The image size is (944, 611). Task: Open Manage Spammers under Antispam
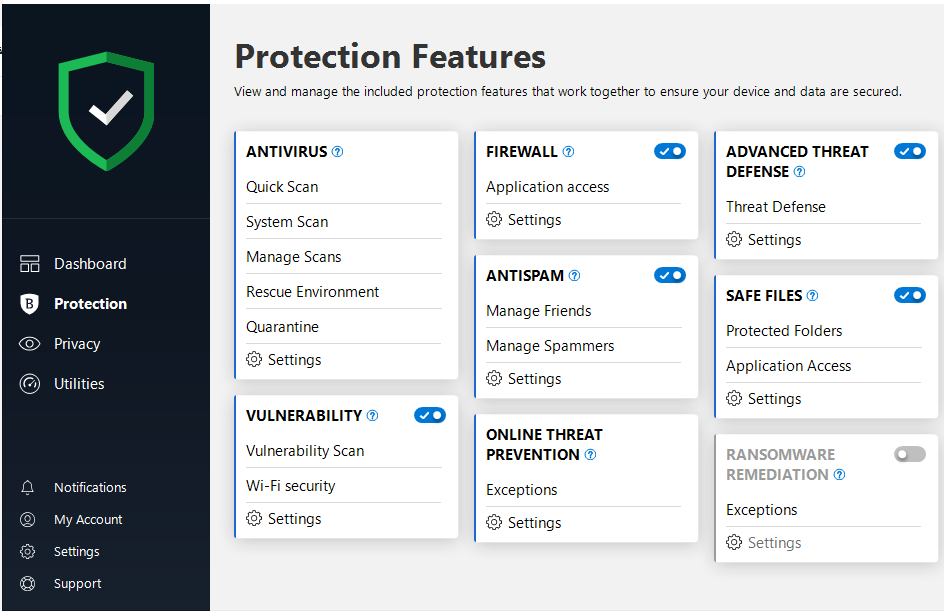[550, 346]
